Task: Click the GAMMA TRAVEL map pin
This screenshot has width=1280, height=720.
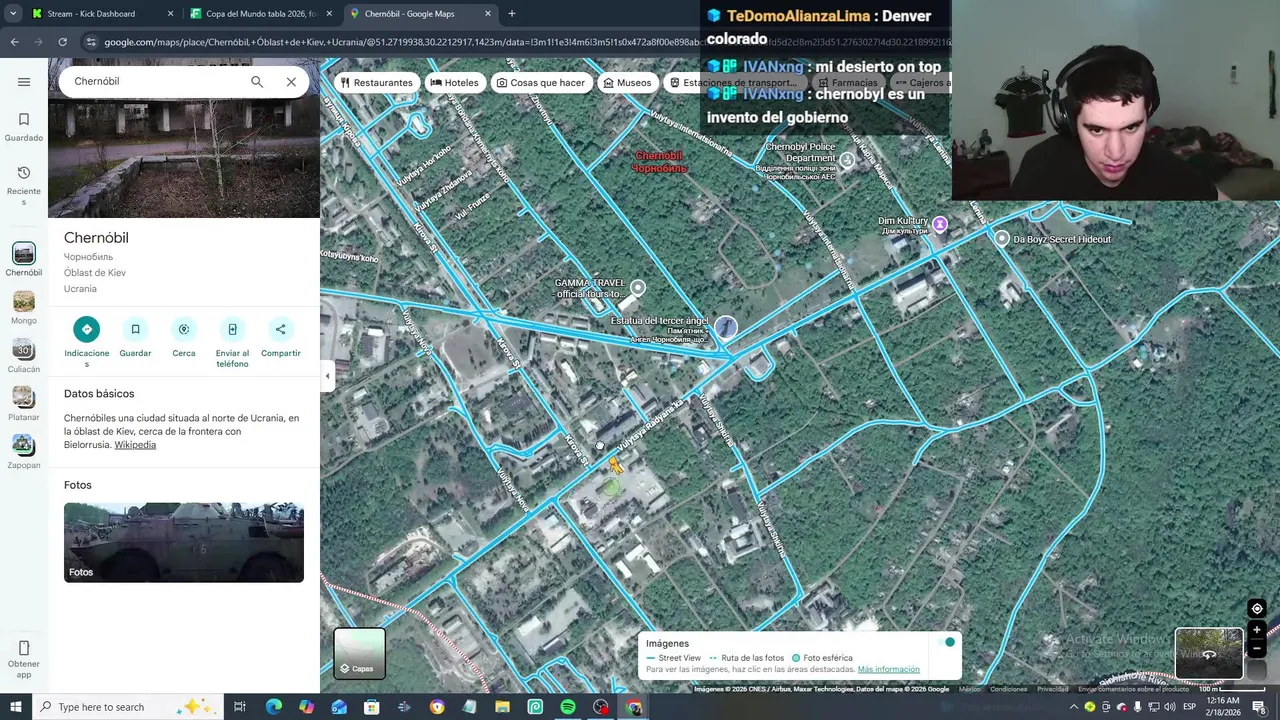Action: click(x=637, y=288)
